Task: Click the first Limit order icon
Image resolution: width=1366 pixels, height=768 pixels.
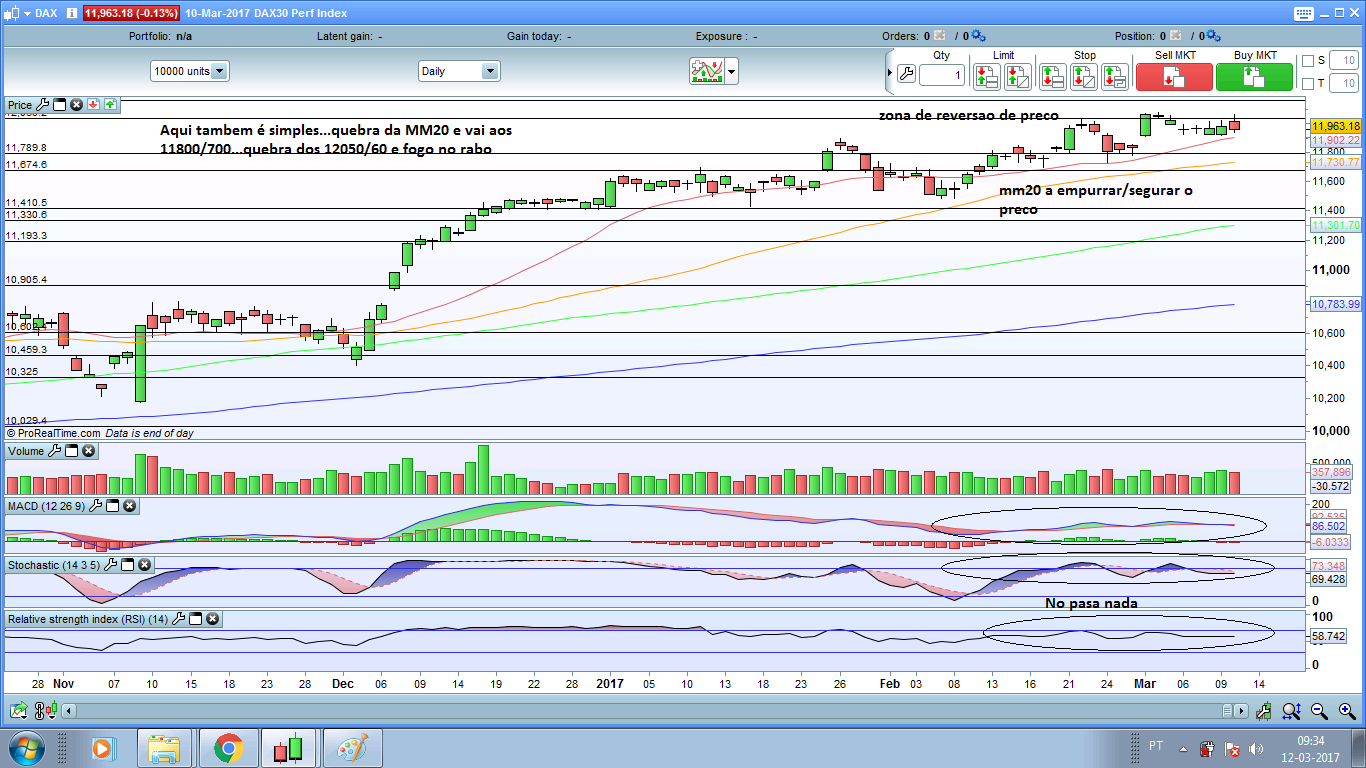Action: click(x=986, y=76)
